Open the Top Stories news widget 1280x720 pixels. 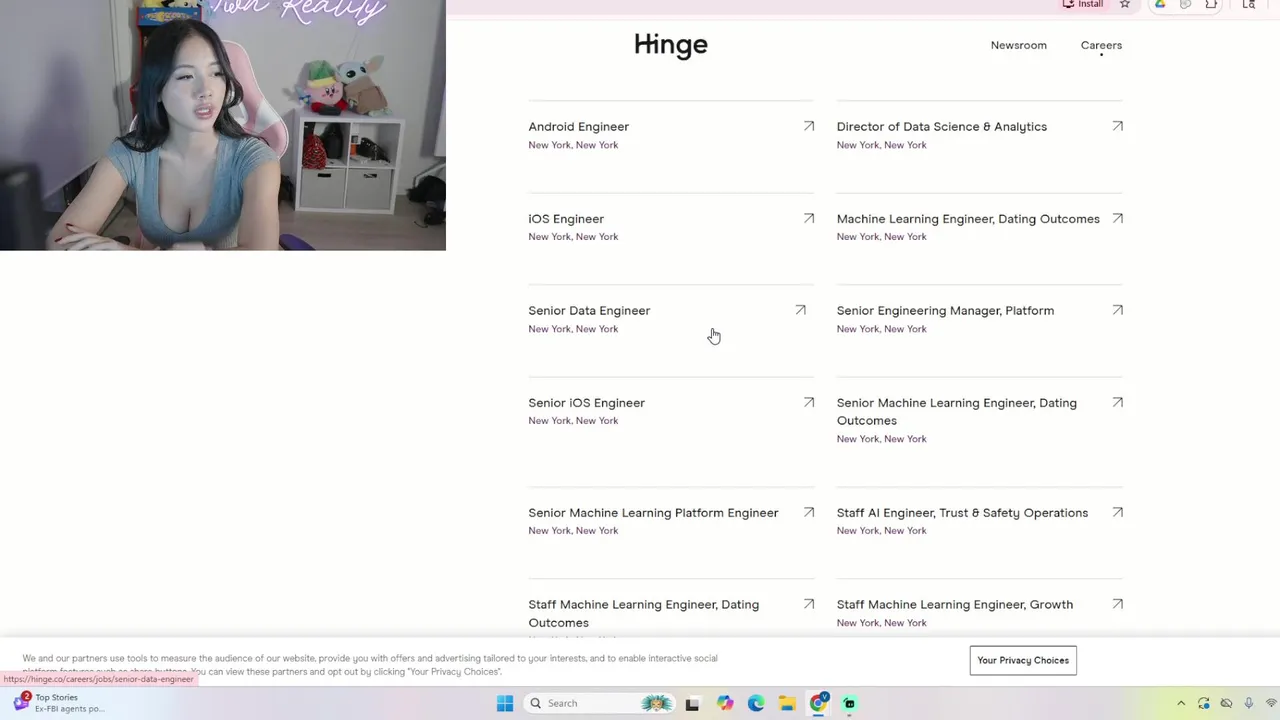[x=60, y=703]
